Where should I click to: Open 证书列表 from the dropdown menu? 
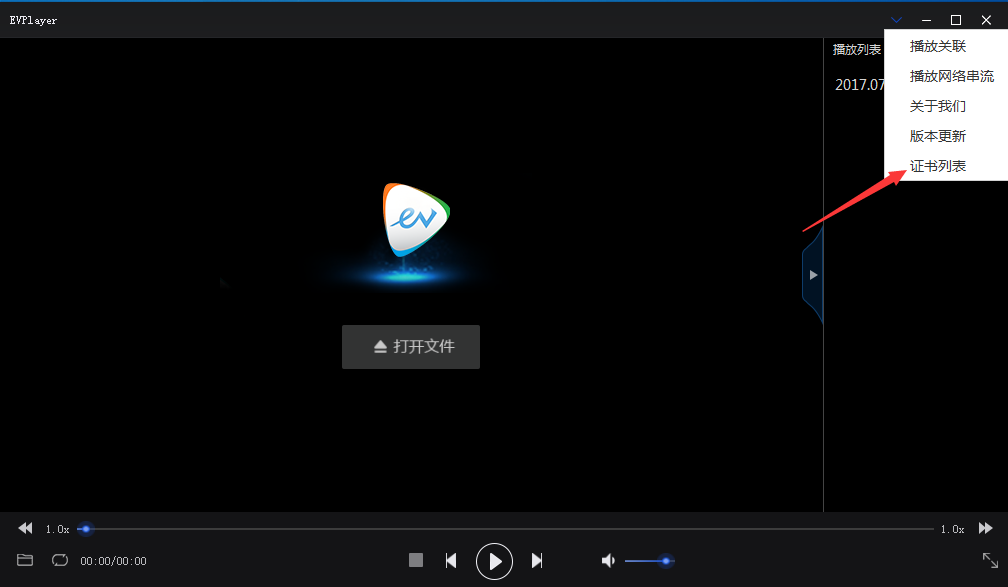click(938, 166)
